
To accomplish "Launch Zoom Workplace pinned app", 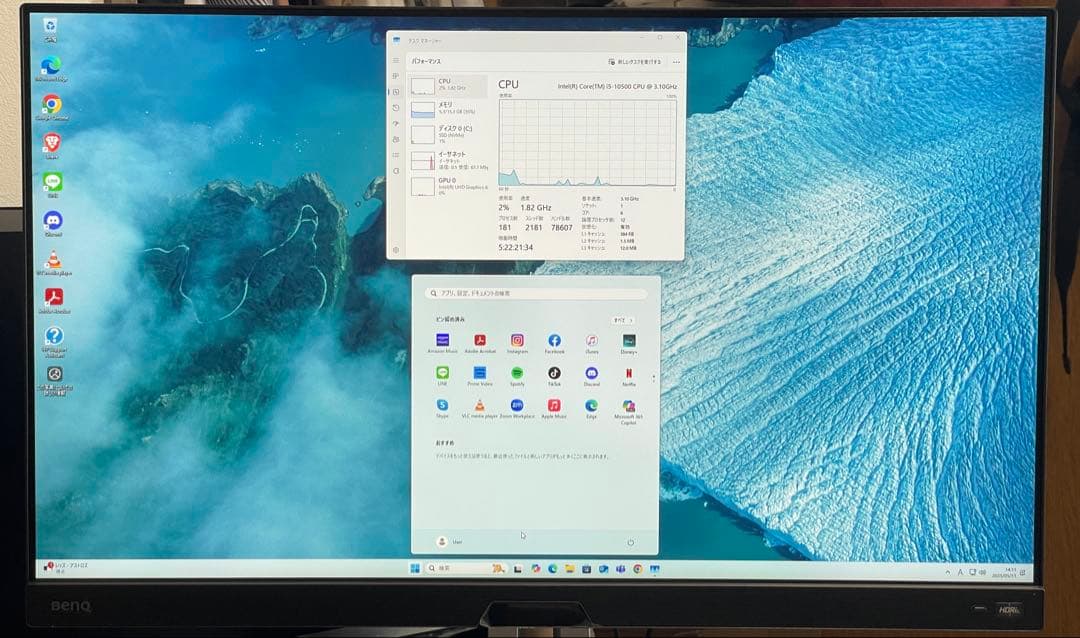I will 517,405.
